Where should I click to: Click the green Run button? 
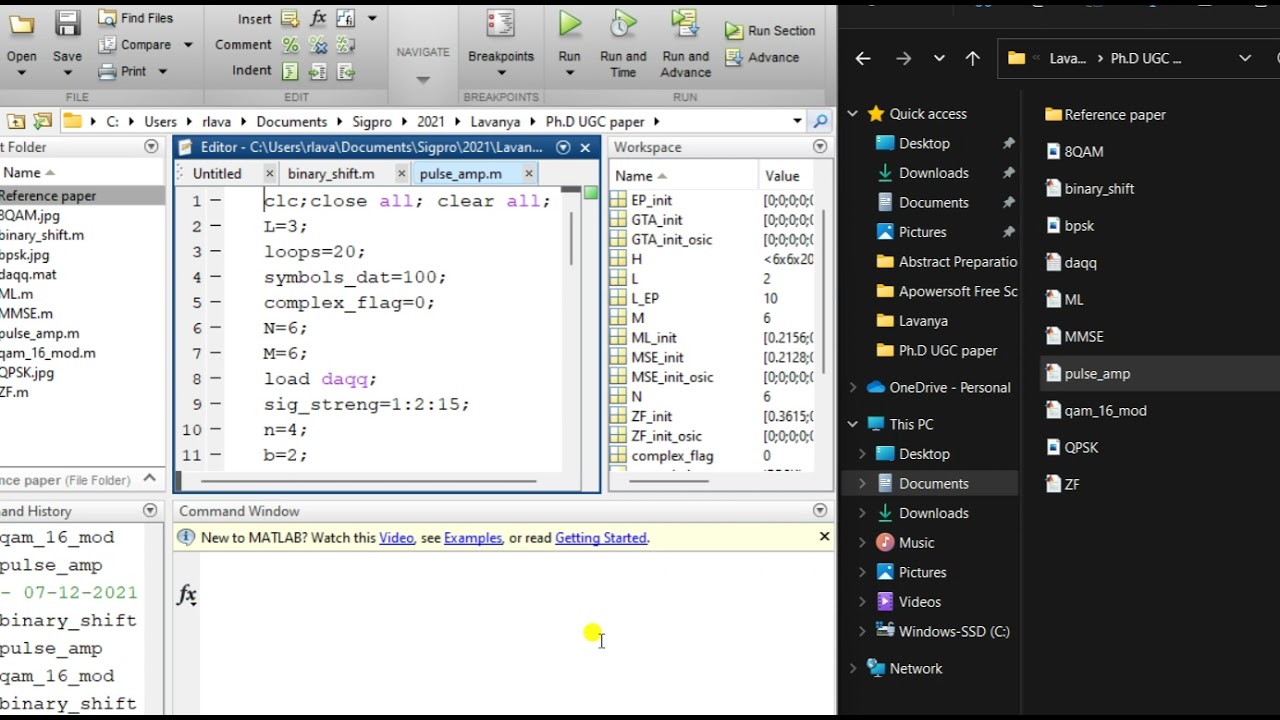[569, 24]
